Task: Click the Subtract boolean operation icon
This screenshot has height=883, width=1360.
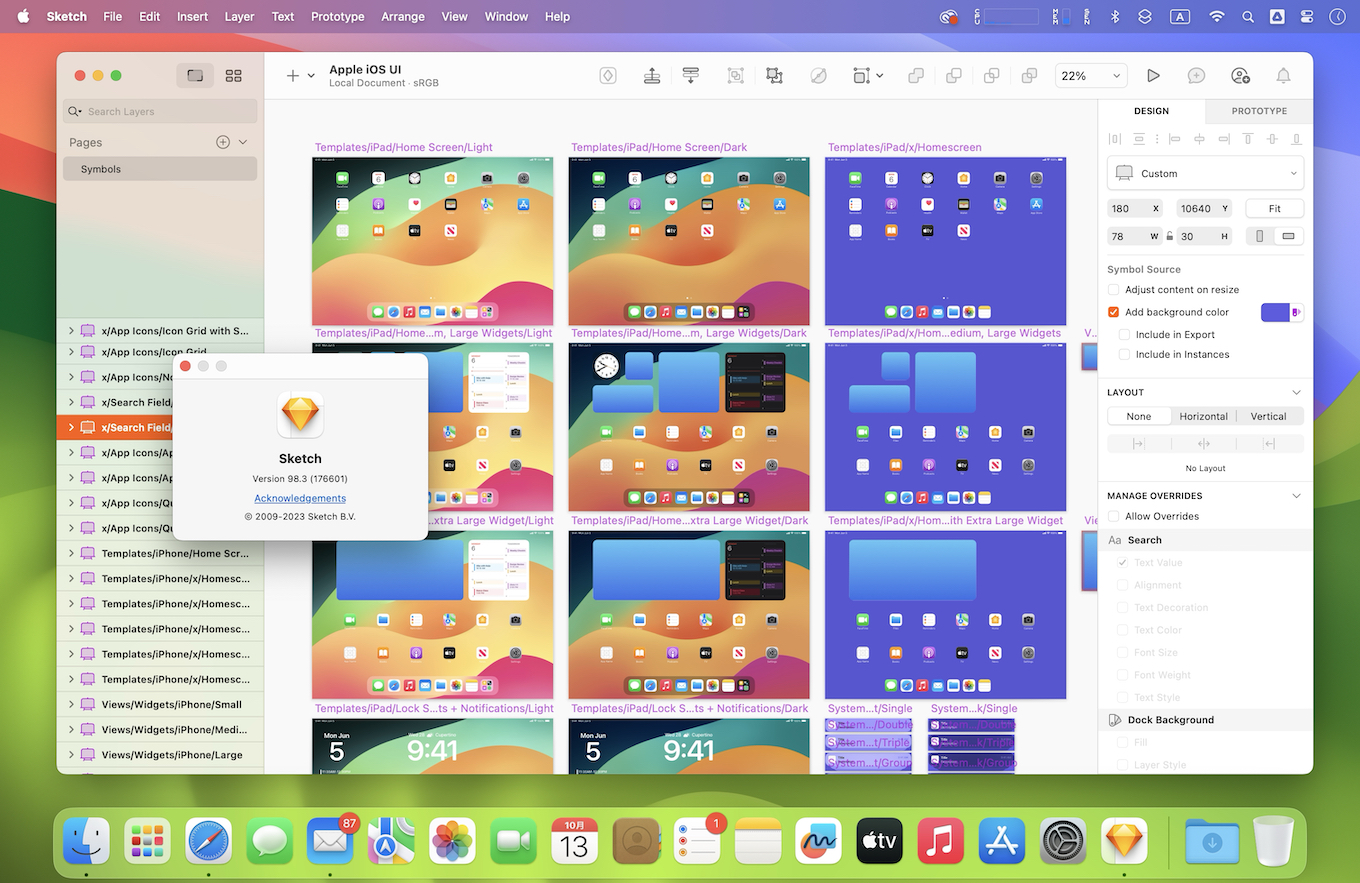Action: [x=954, y=76]
